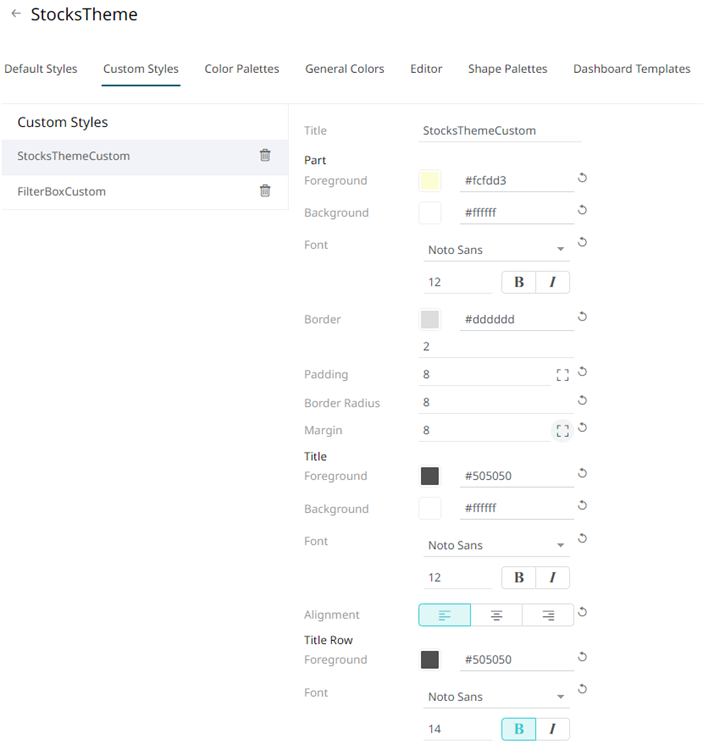The height and width of the screenshot is (755, 703).
Task: Switch to the Color Palettes tab
Action: pos(242,69)
